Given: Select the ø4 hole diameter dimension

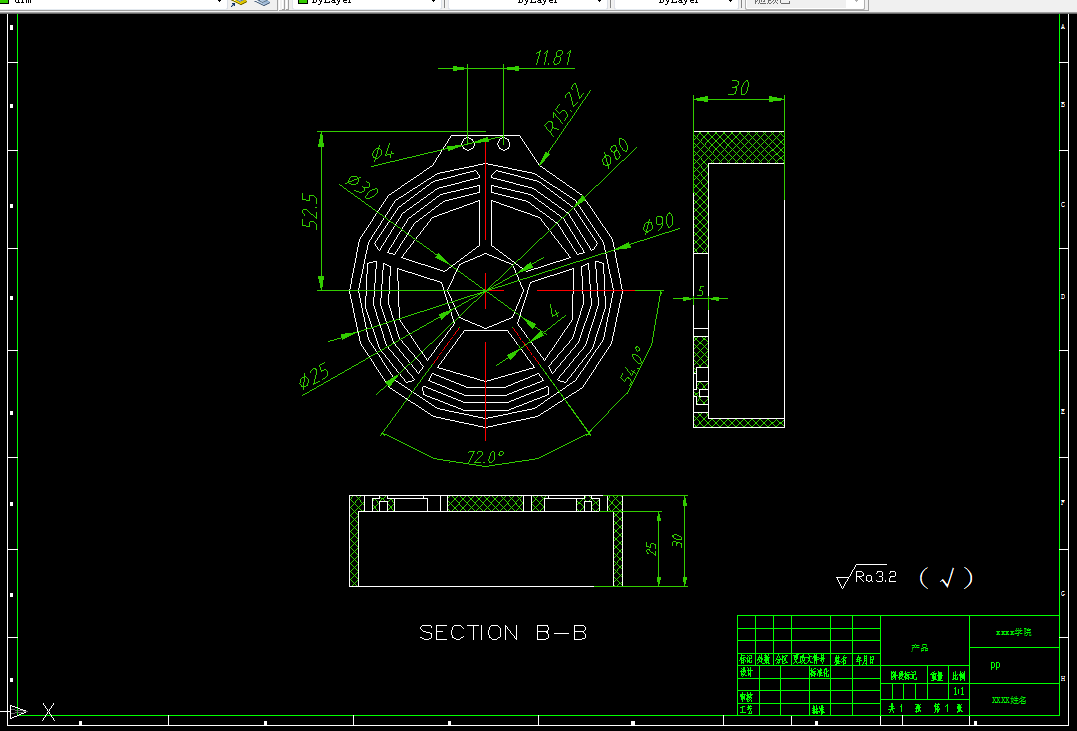Looking at the screenshot, I should tap(383, 152).
